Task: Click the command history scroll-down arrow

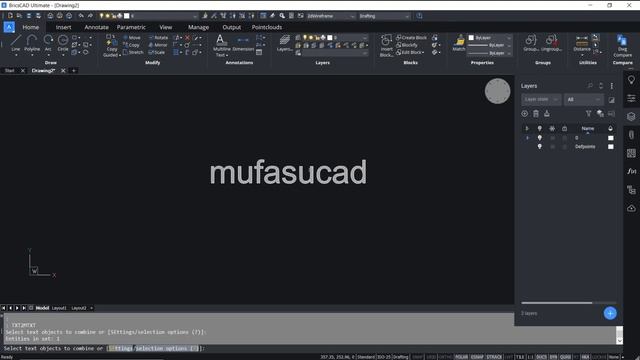Action: [620, 341]
